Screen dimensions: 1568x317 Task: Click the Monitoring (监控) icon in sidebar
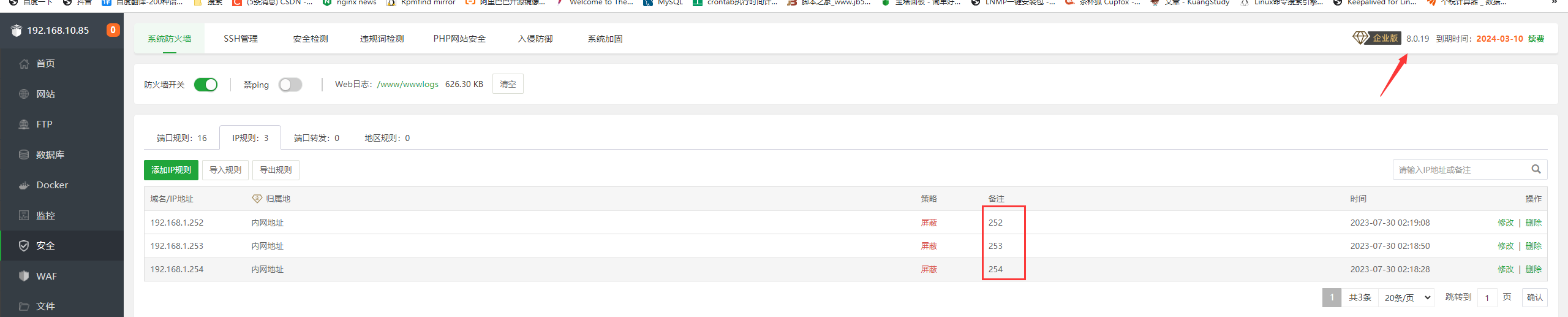24,215
